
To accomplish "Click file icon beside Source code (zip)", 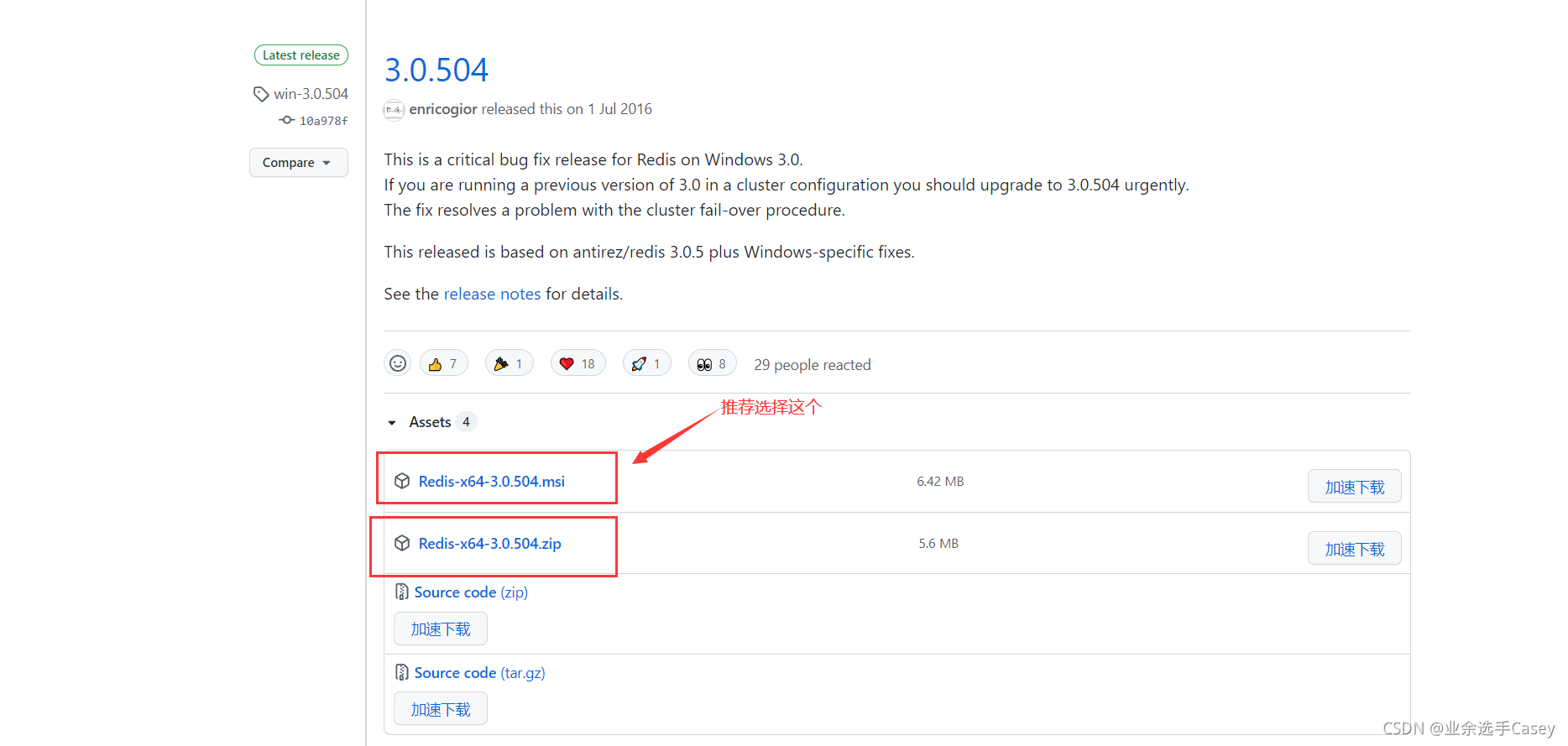I will coord(402,592).
